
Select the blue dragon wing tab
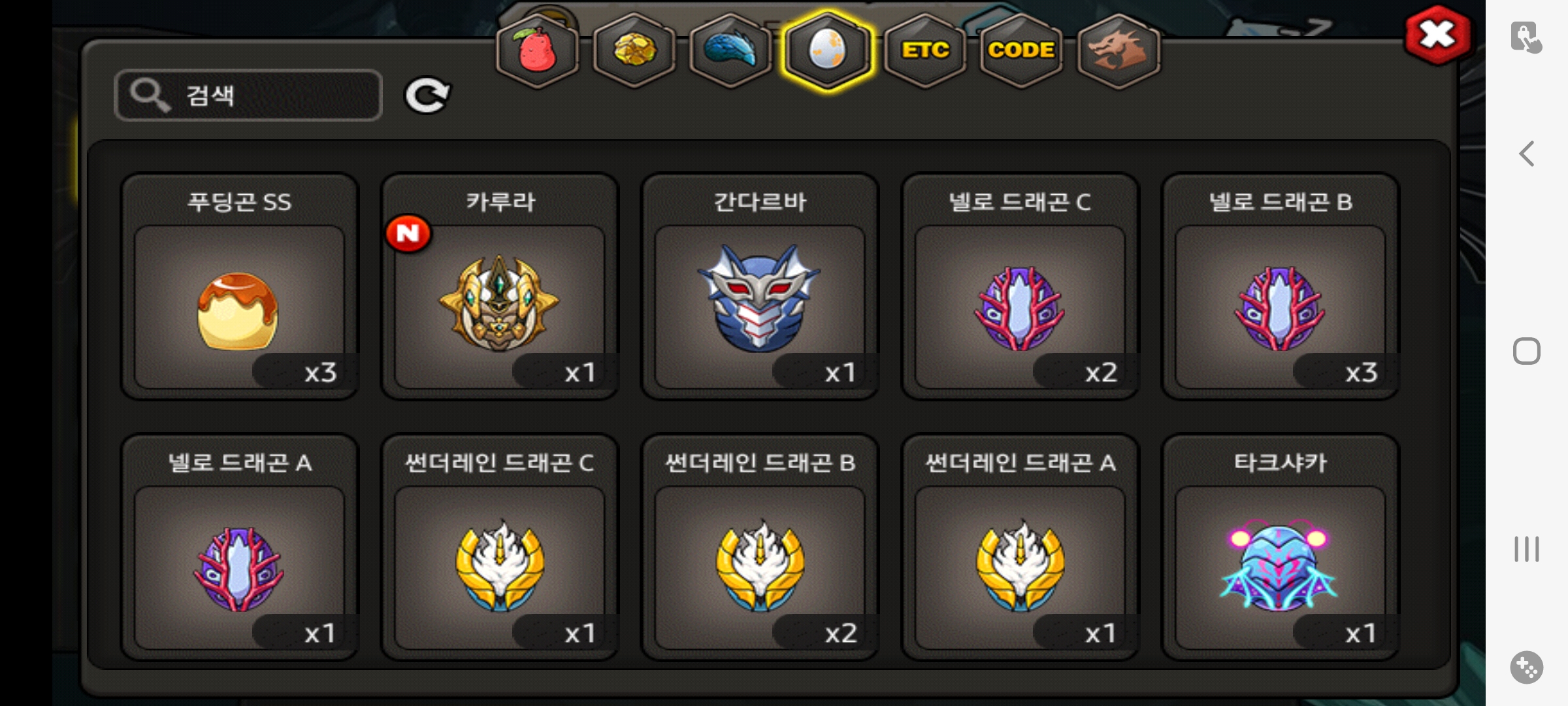coord(730,51)
